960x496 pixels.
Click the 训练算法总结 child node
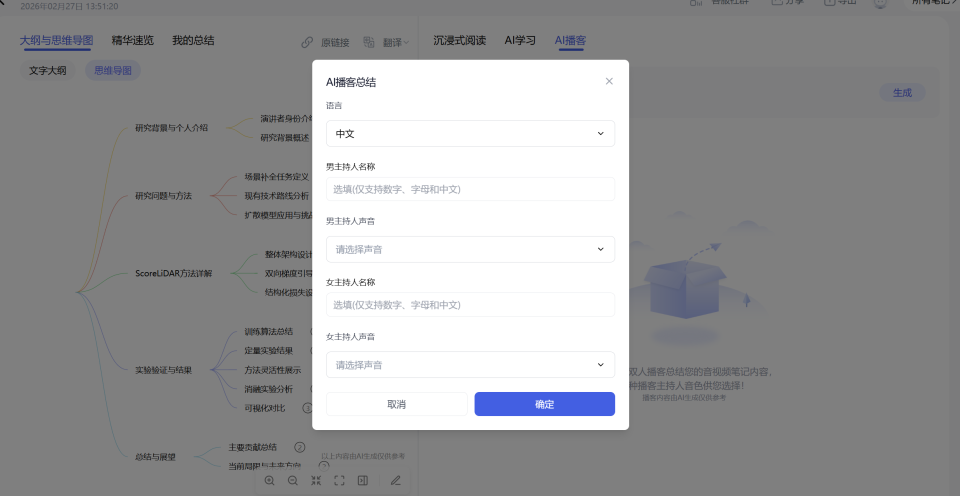click(269, 331)
